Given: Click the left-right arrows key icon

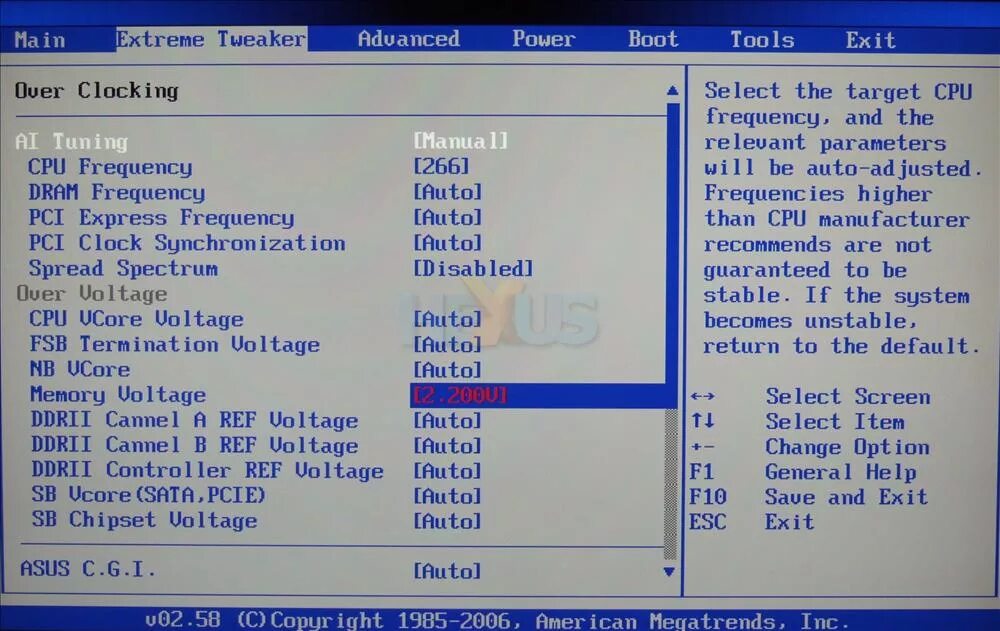Looking at the screenshot, I should pos(702,396).
